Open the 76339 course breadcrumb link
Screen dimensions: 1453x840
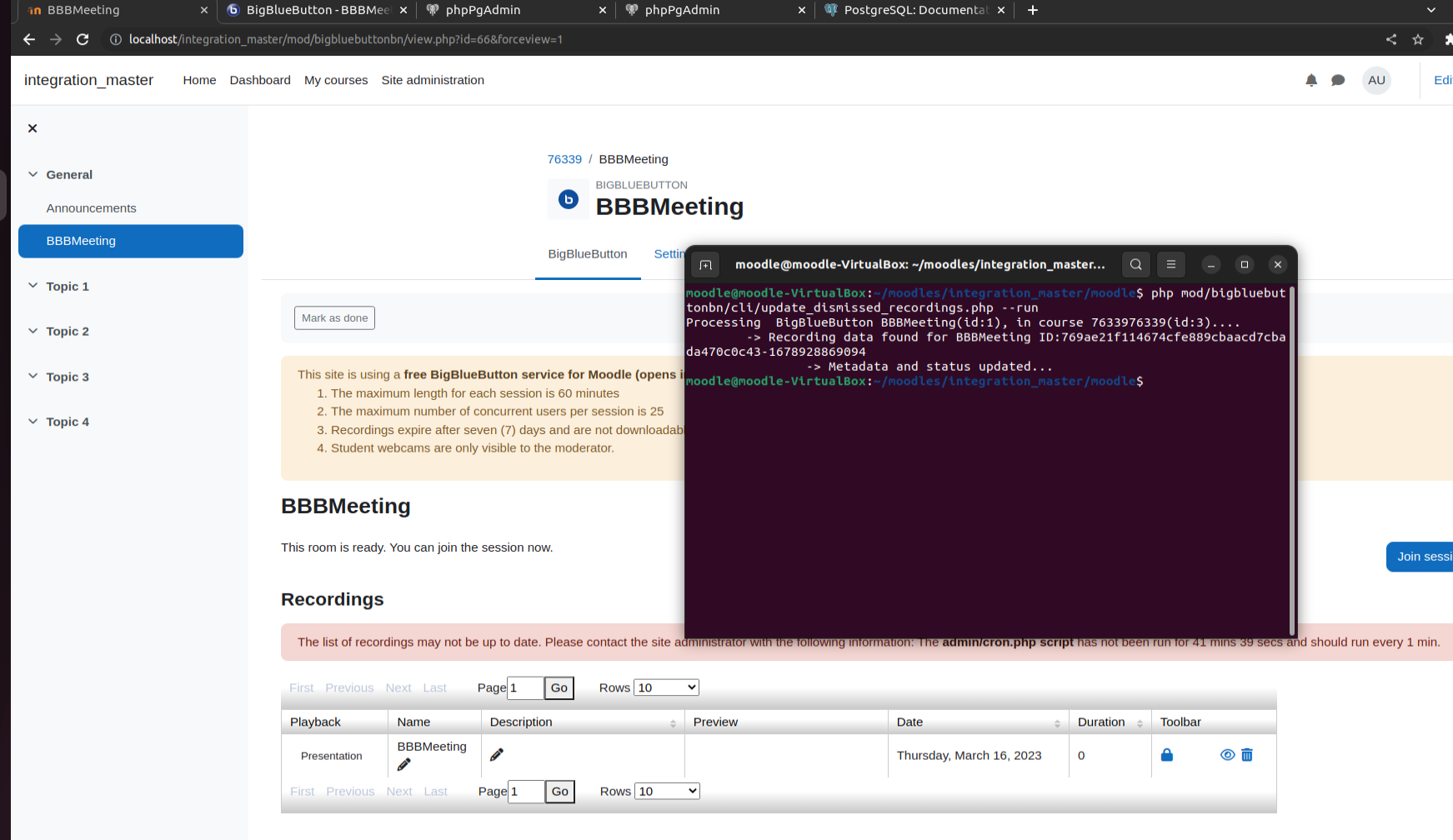pos(564,159)
